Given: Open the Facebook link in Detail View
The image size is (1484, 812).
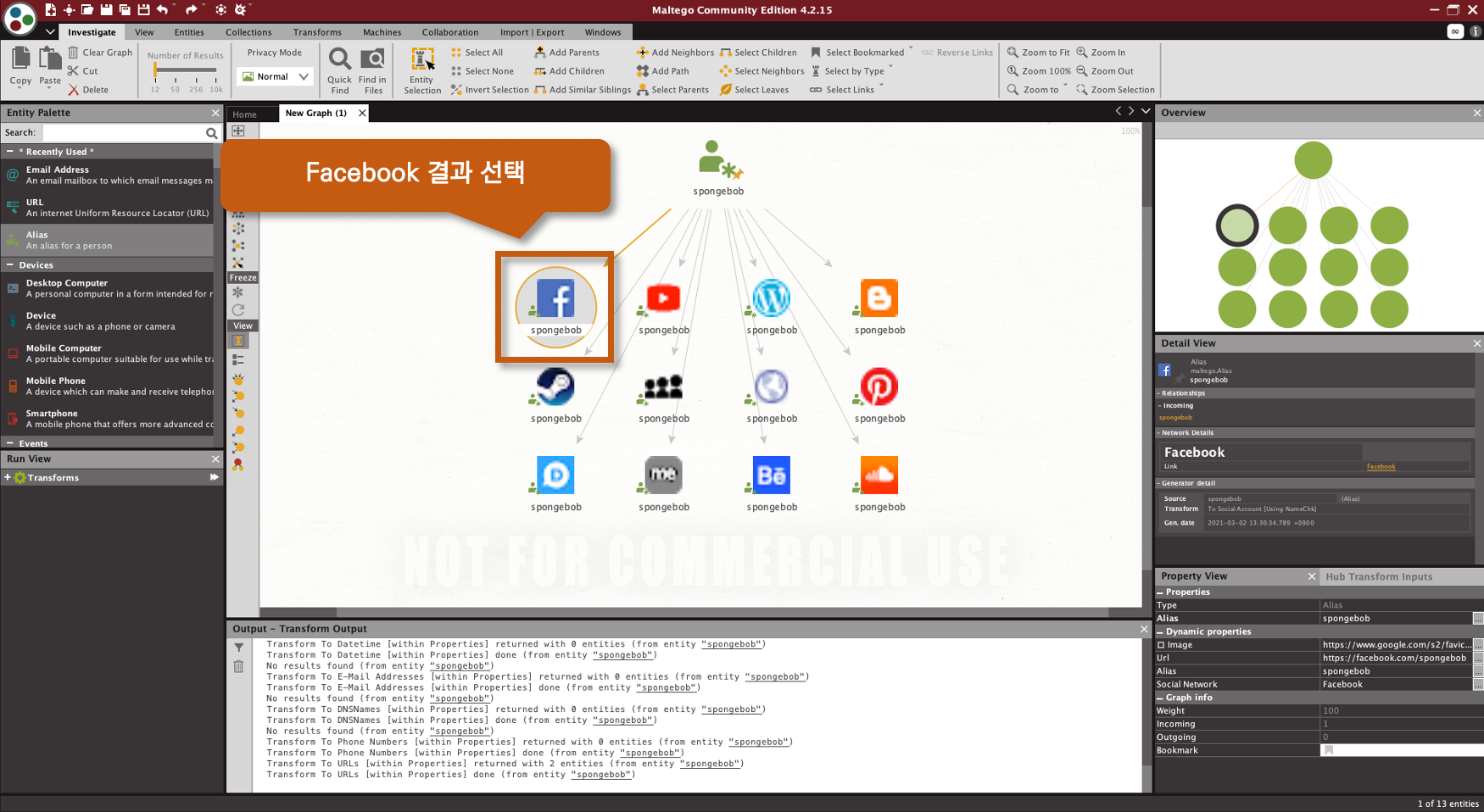Looking at the screenshot, I should click(x=1381, y=466).
